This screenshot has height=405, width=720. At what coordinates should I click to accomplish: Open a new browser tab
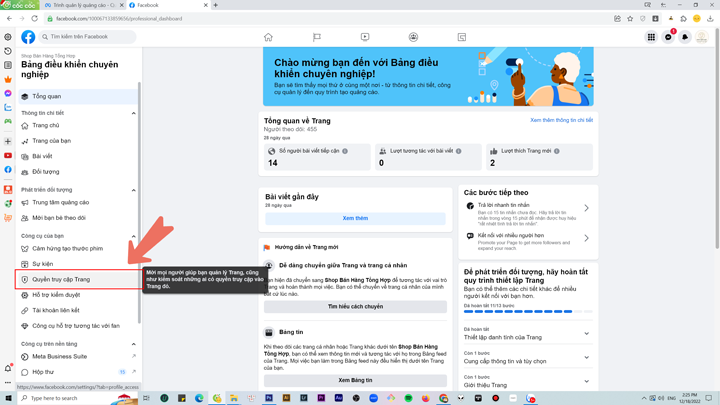click(215, 5)
